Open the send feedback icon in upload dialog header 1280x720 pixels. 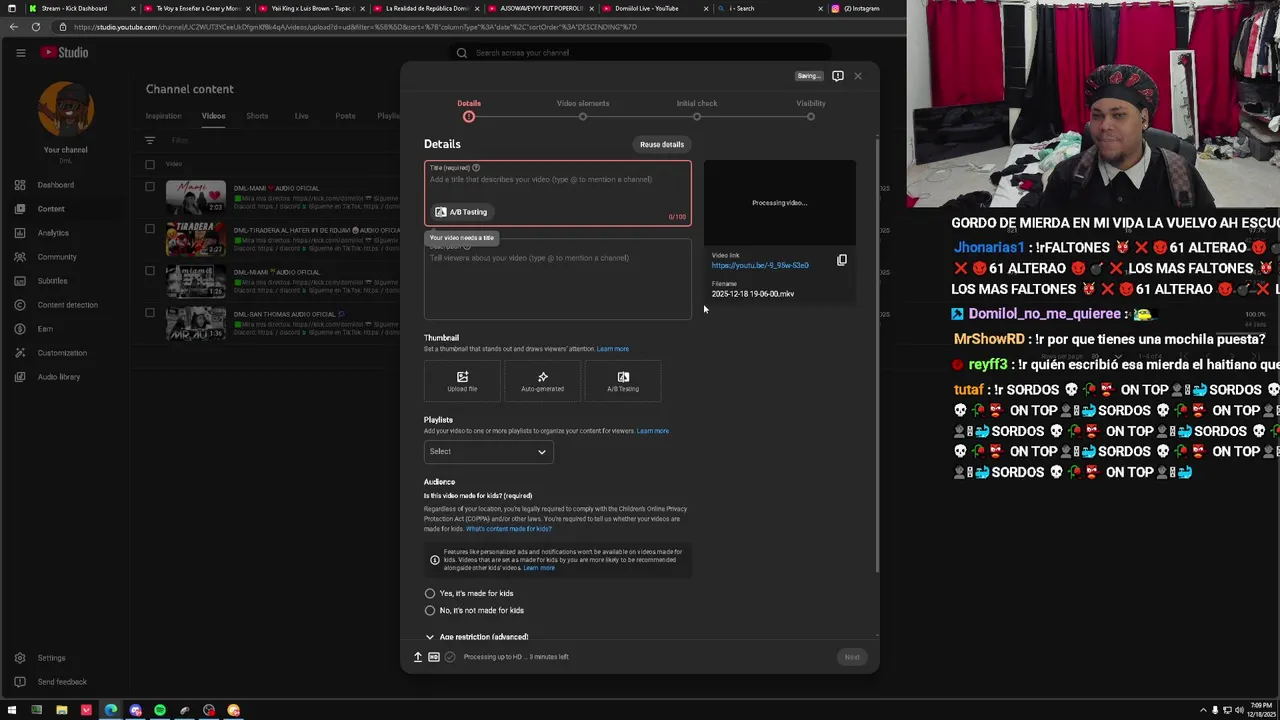click(x=838, y=76)
